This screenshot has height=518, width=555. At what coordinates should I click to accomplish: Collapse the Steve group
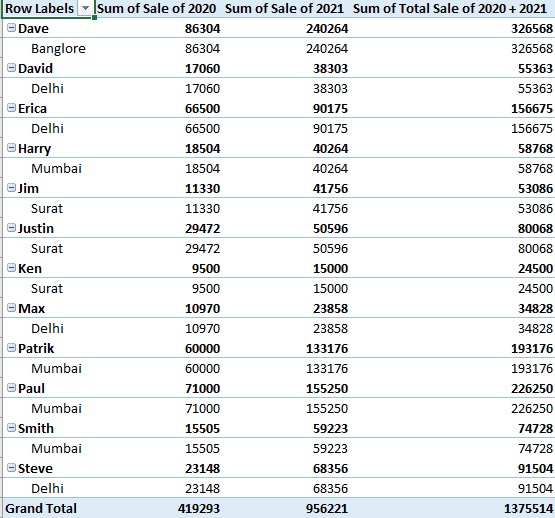[11, 468]
